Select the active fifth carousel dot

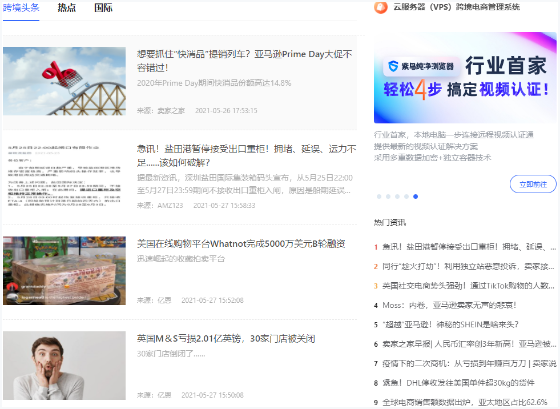pyautogui.click(x=415, y=196)
